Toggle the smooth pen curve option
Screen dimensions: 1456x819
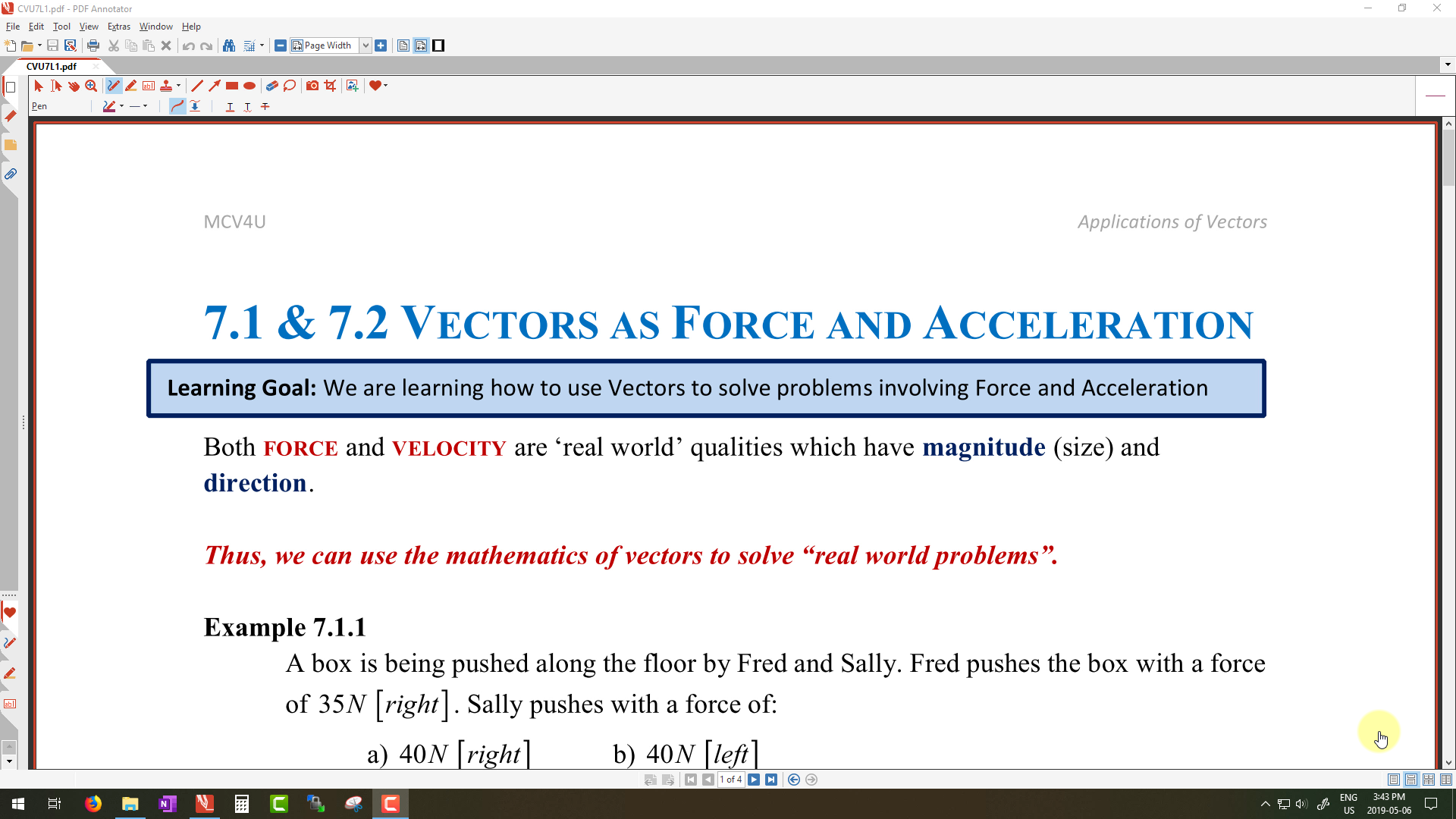tap(177, 106)
